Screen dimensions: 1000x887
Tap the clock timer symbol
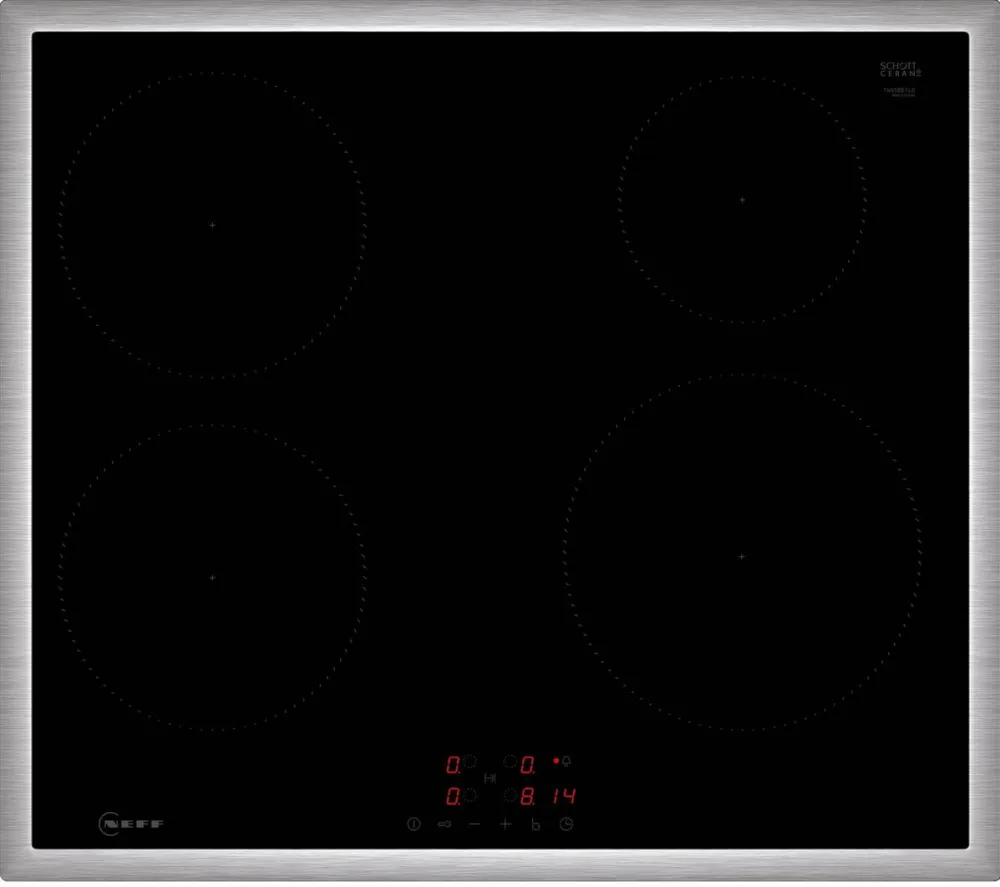[x=566, y=824]
